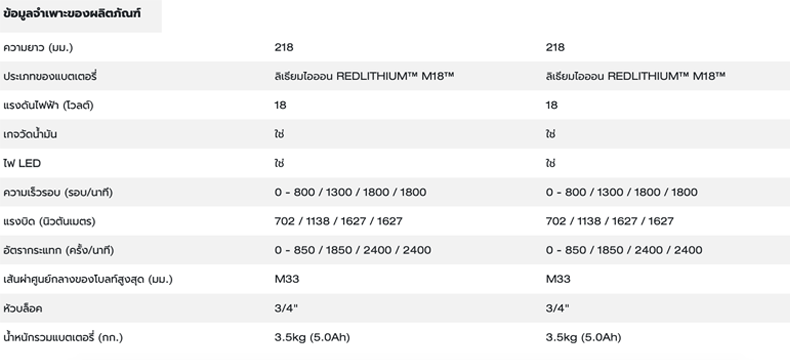Click the เกจวัดน้ำมัน row label
Viewport: 790px width, 360px height.
[30, 134]
